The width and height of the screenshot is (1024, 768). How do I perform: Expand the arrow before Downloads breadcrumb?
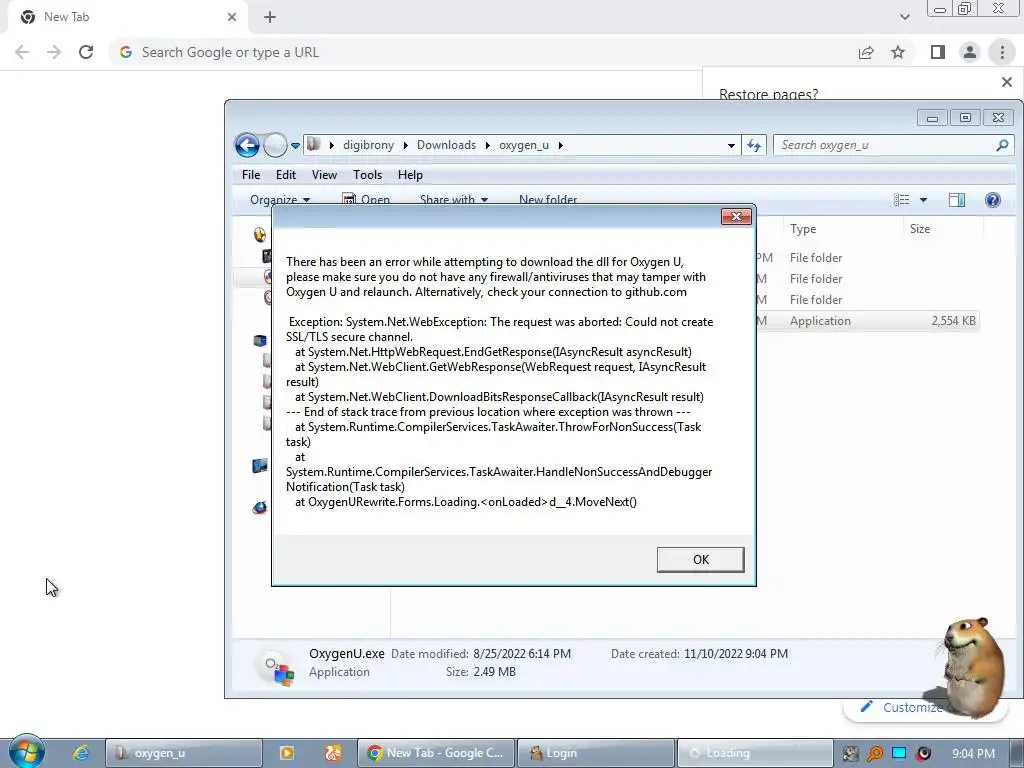[405, 145]
